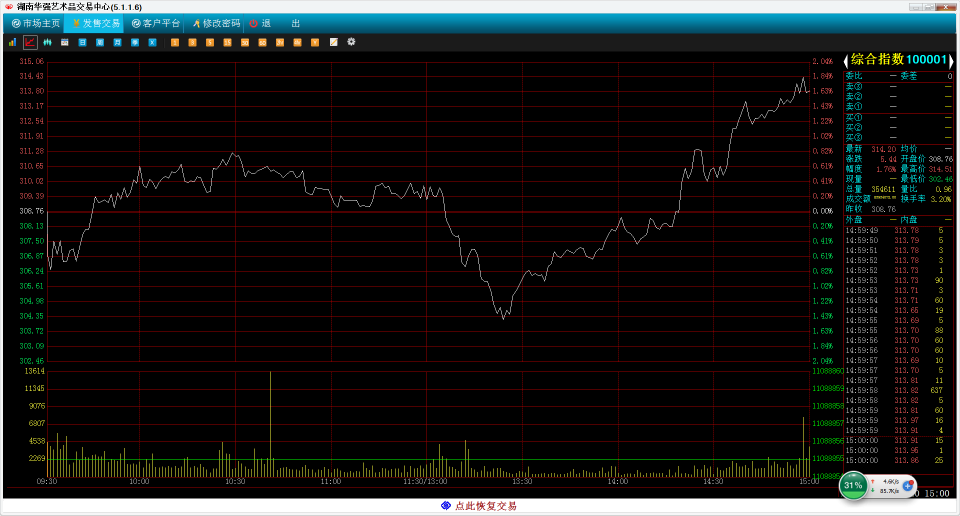The height and width of the screenshot is (516, 960).
Task: Select the trade row with volume 90
Action: tap(898, 280)
